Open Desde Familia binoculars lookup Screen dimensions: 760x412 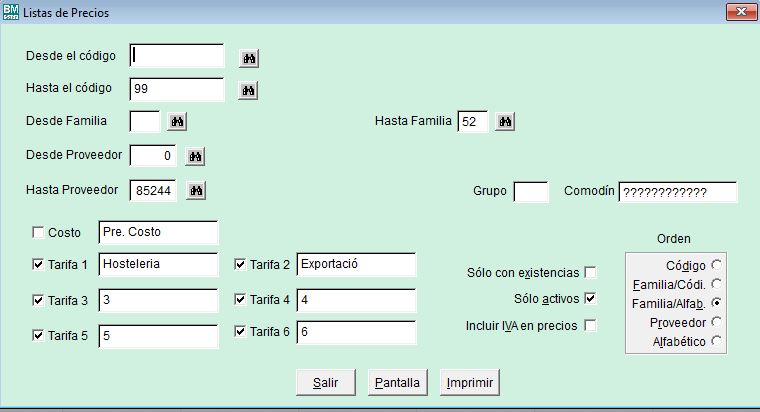(x=177, y=122)
